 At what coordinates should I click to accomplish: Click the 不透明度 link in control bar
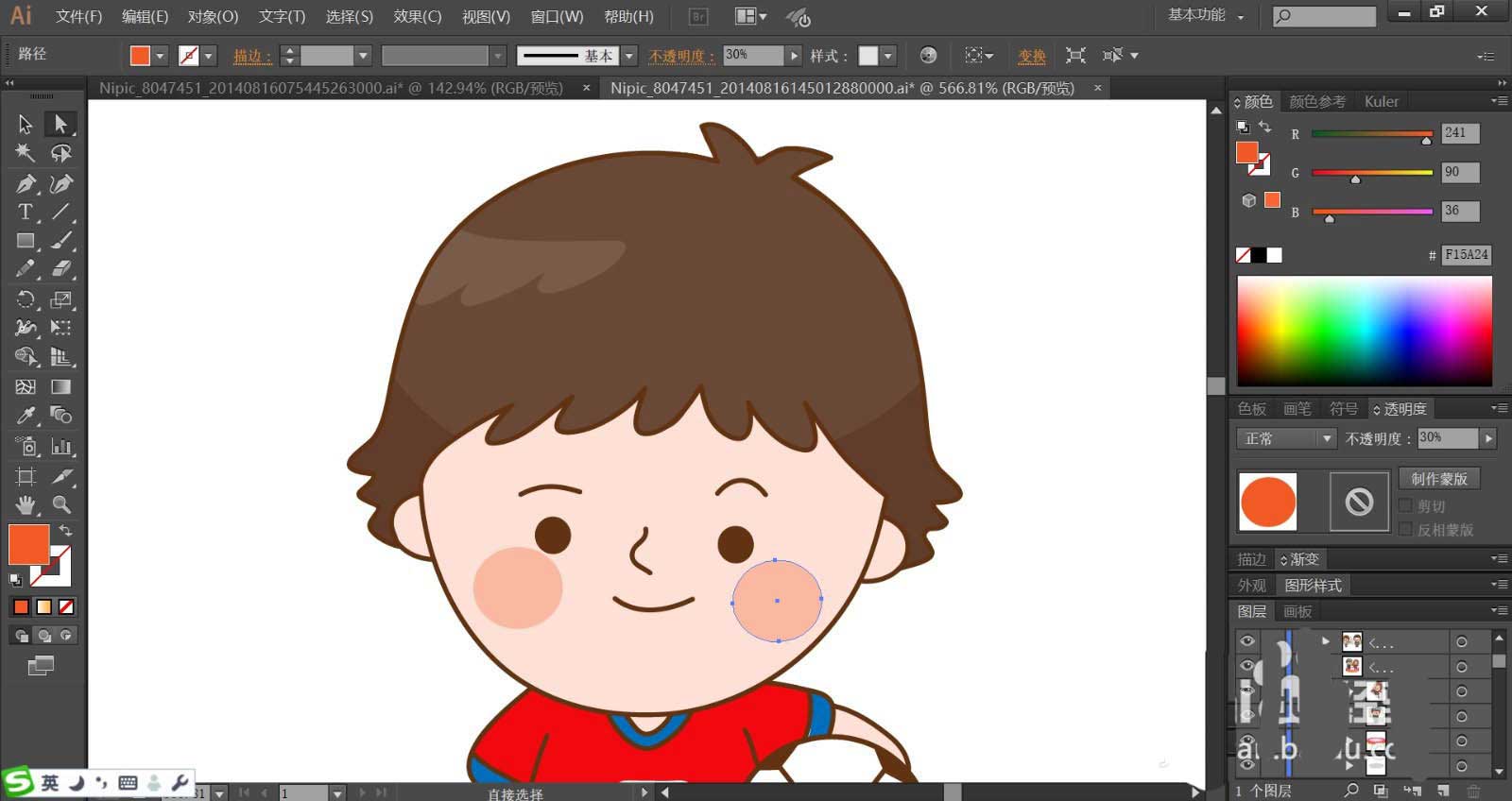tap(680, 56)
